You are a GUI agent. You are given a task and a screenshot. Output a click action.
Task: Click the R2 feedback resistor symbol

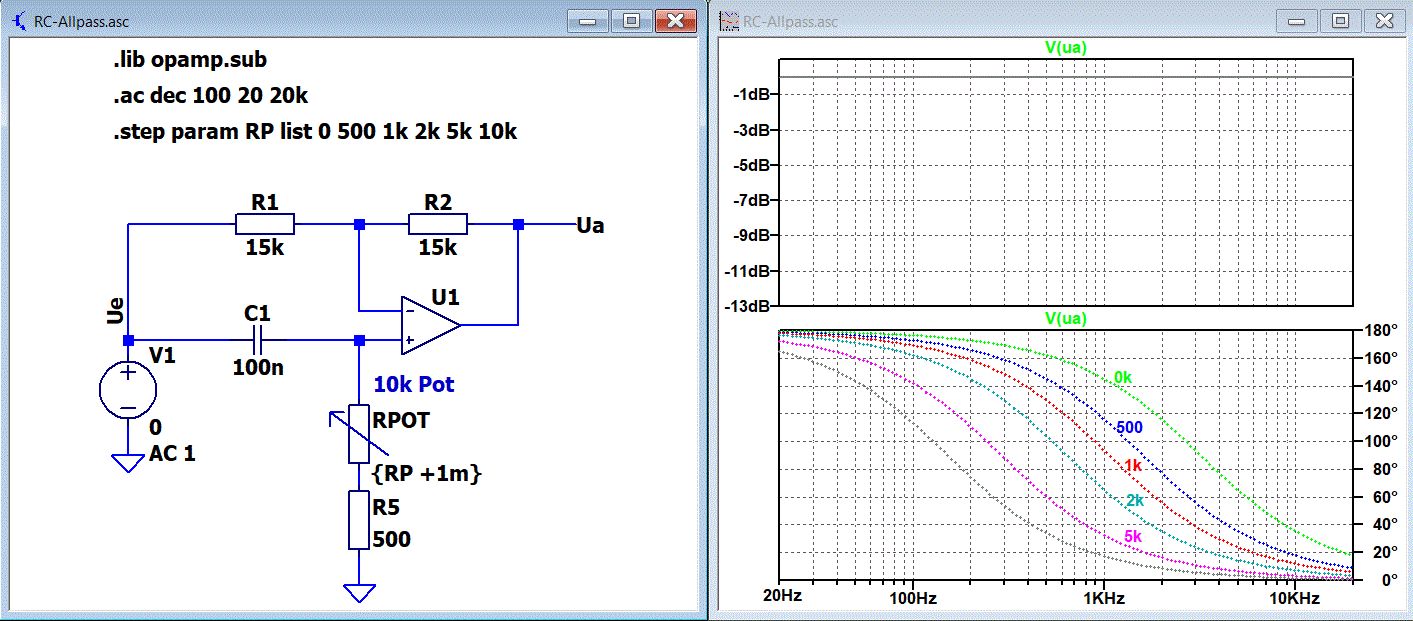point(438,225)
